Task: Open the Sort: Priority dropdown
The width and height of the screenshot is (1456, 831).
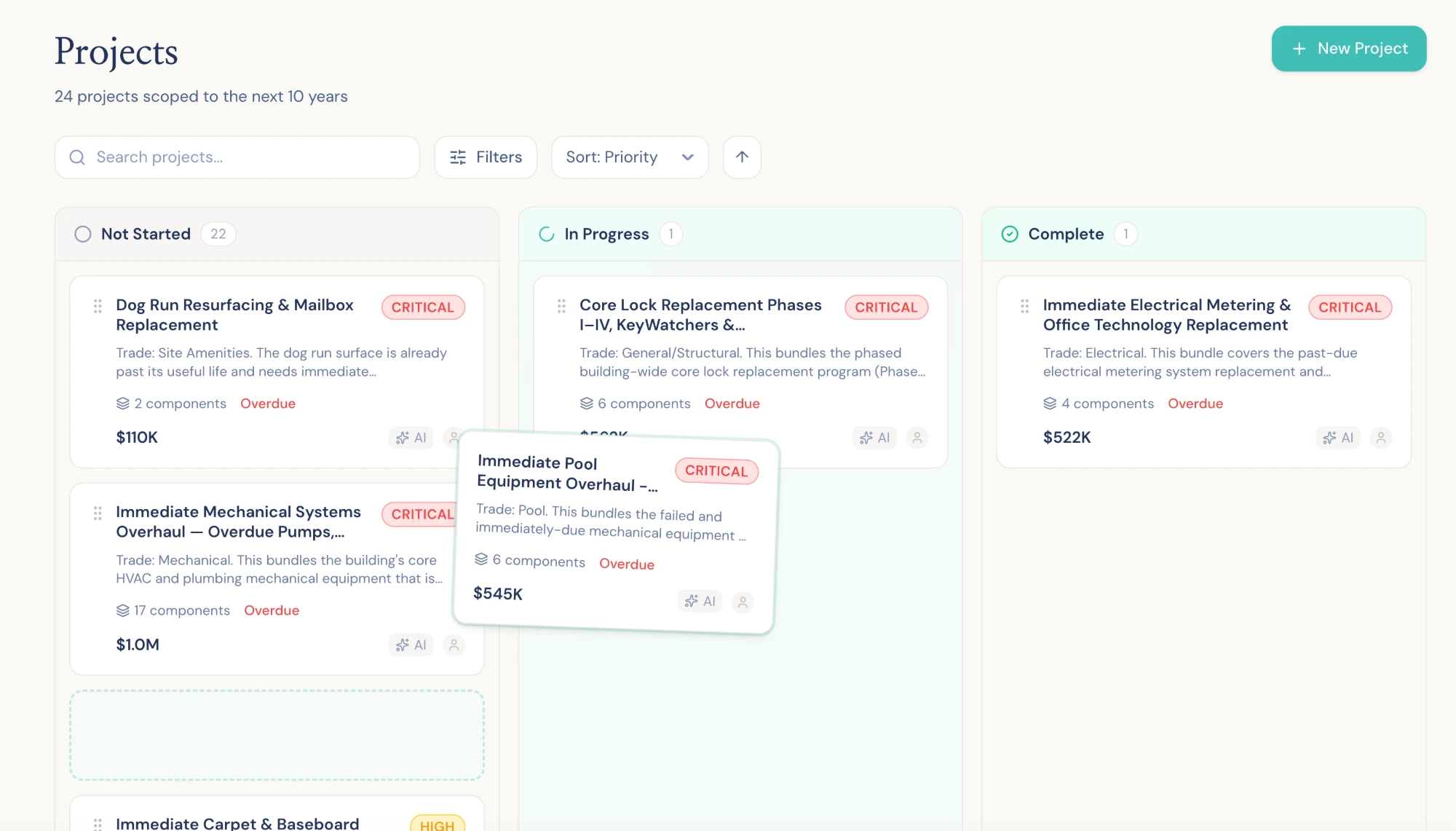Action: pyautogui.click(x=630, y=157)
